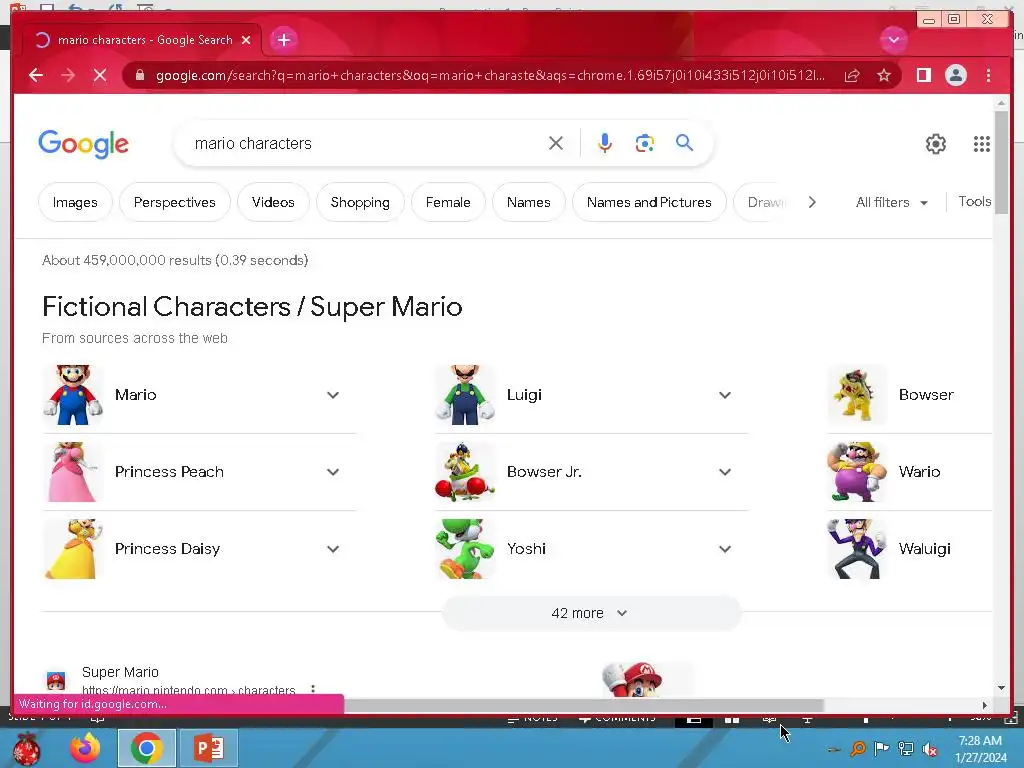1024x768 pixels.
Task: Open the Super Mario nintendo.com result
Action: pos(120,672)
